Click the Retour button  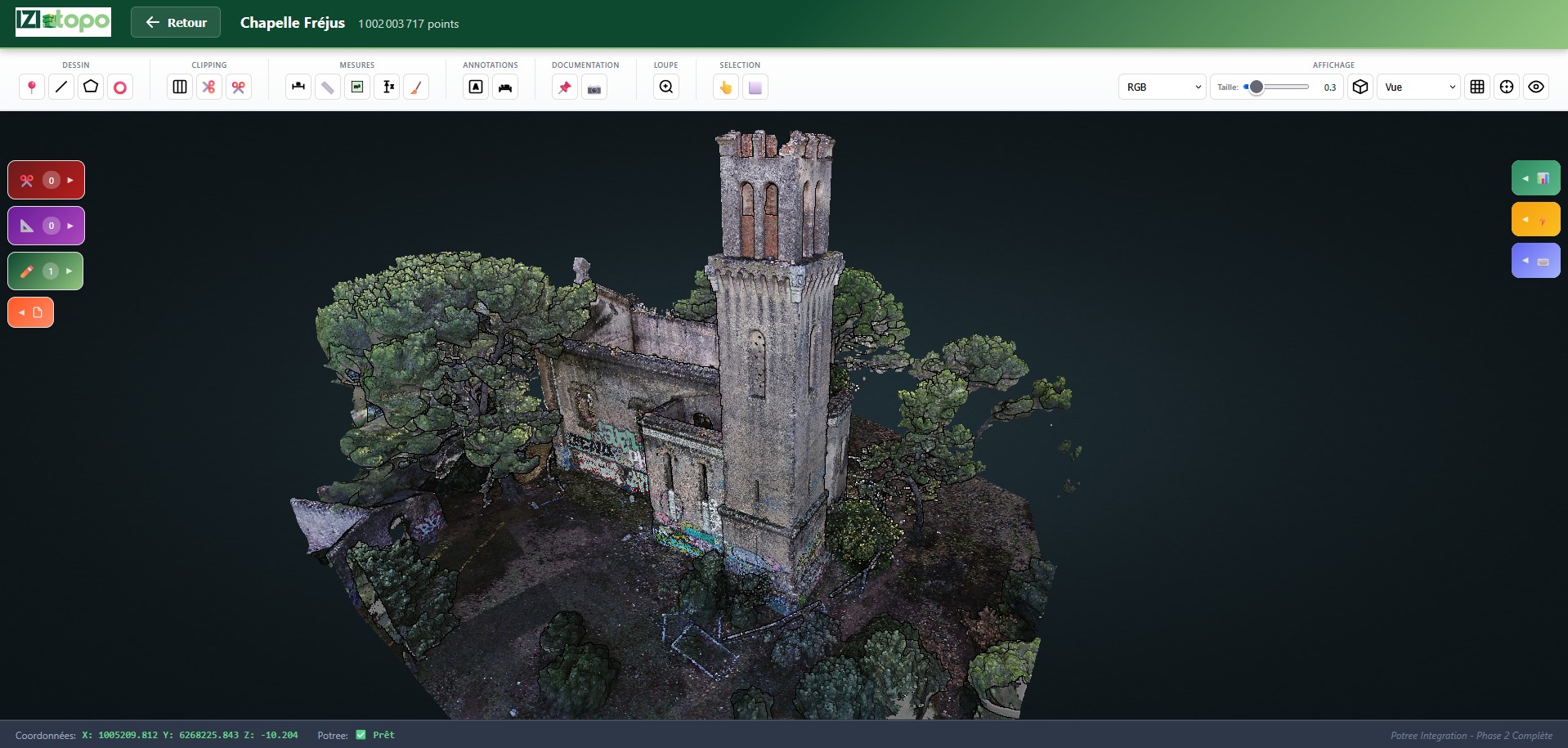point(175,22)
